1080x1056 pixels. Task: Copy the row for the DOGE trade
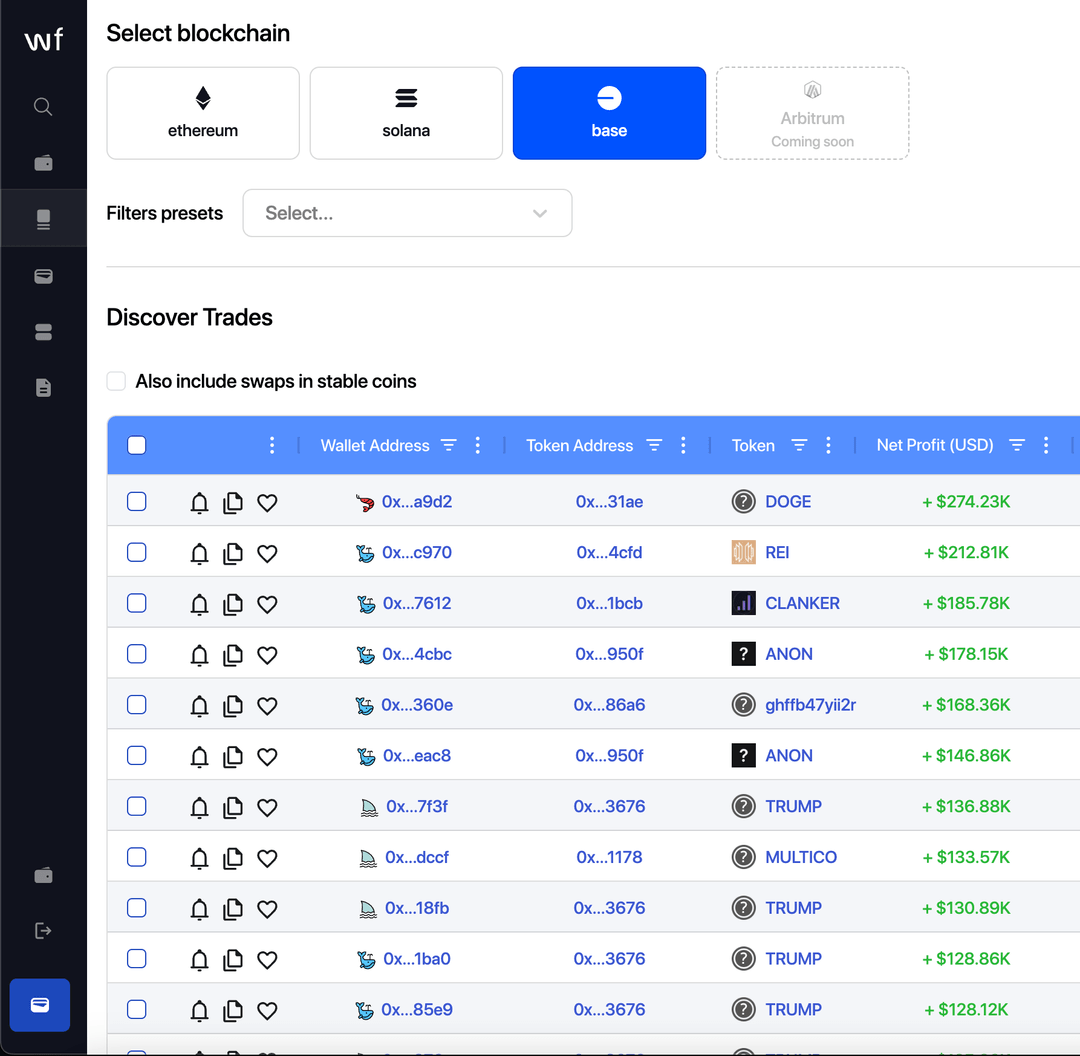tap(232, 503)
